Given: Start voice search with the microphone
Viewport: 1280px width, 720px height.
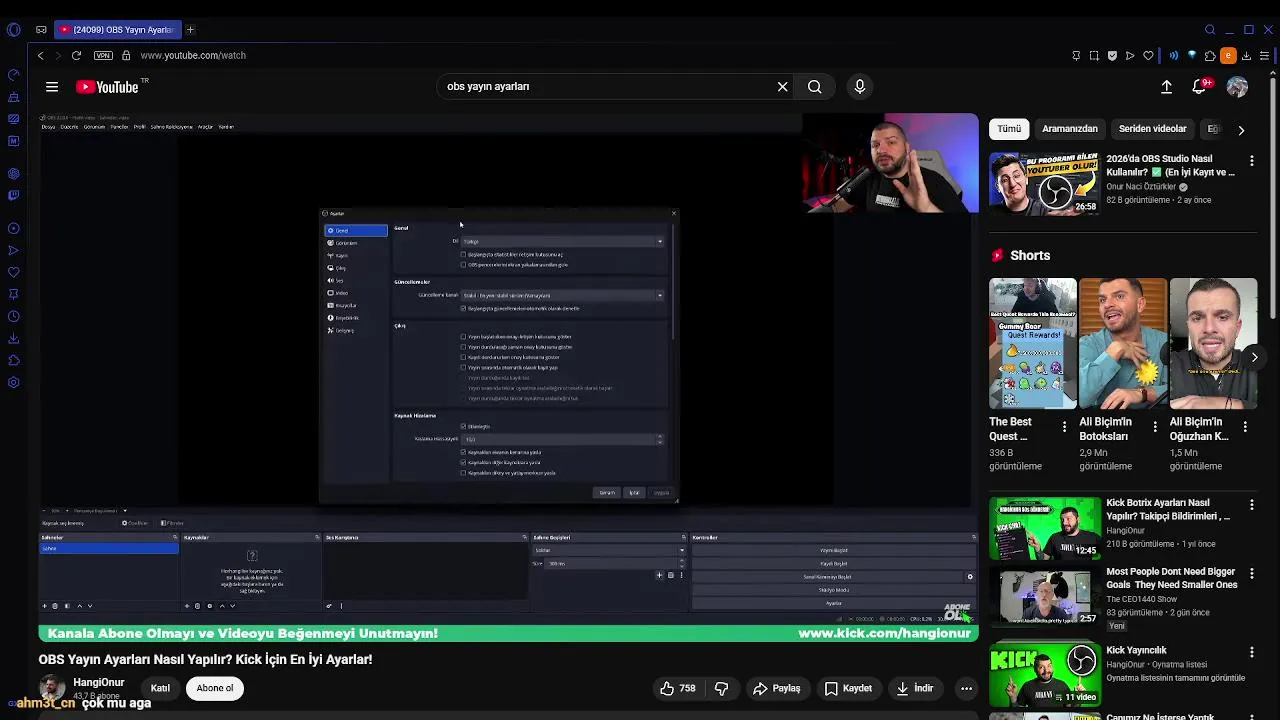Looking at the screenshot, I should (x=860, y=87).
